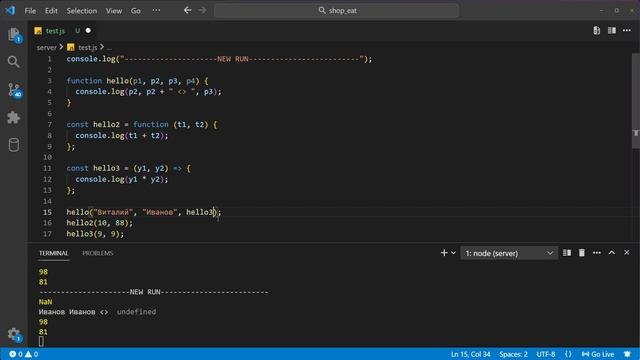The height and width of the screenshot is (360, 640).
Task: Open the database view in activity bar
Action: [x=13, y=145]
